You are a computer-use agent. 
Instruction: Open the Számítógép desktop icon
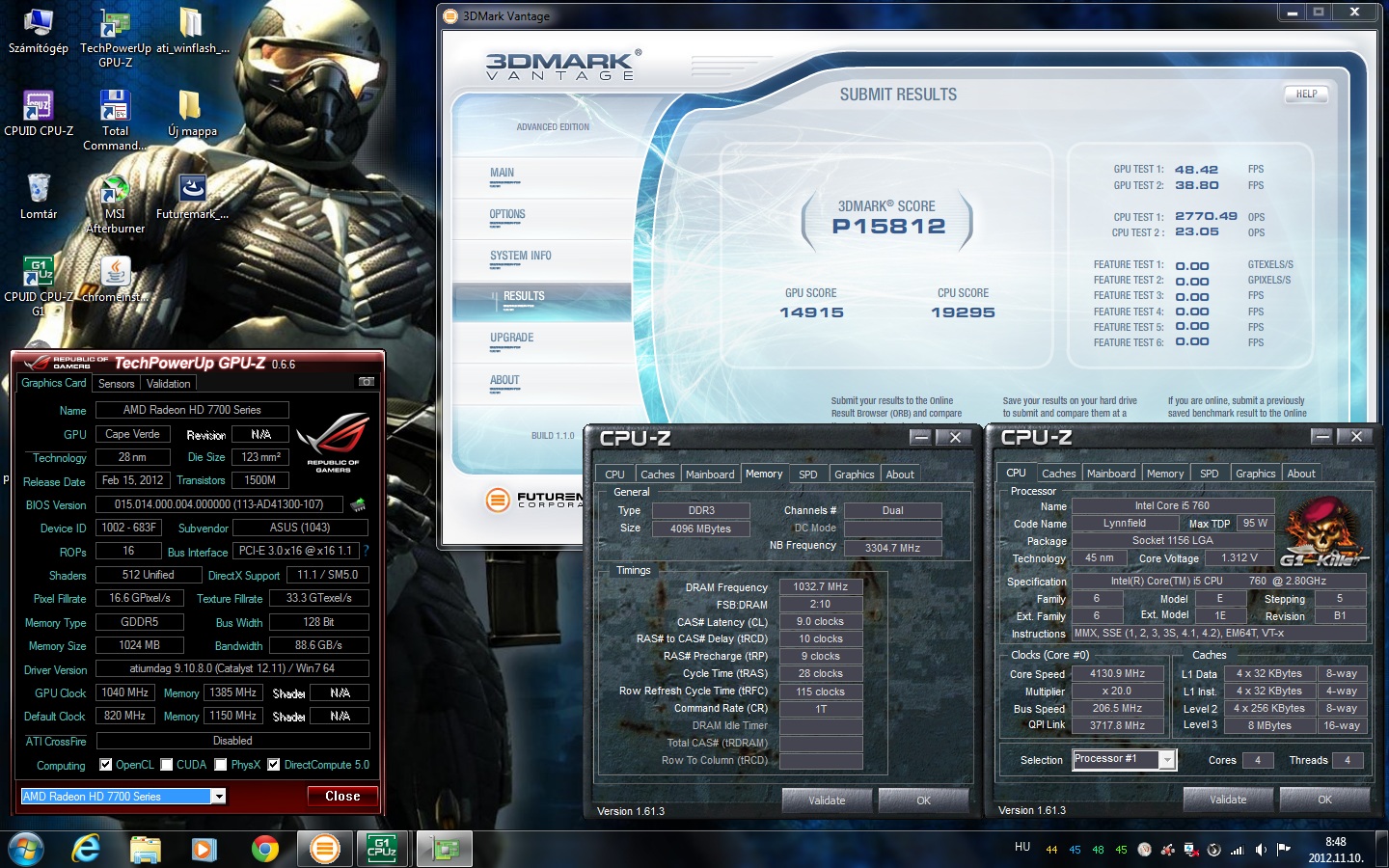point(38,31)
